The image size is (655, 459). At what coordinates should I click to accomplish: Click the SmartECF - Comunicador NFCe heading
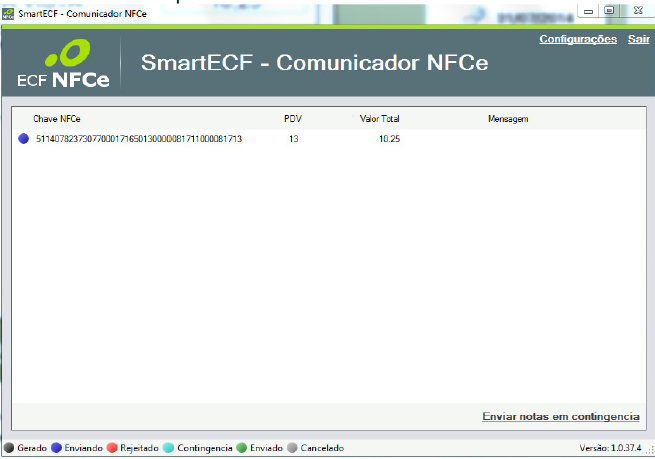pyautogui.click(x=314, y=63)
